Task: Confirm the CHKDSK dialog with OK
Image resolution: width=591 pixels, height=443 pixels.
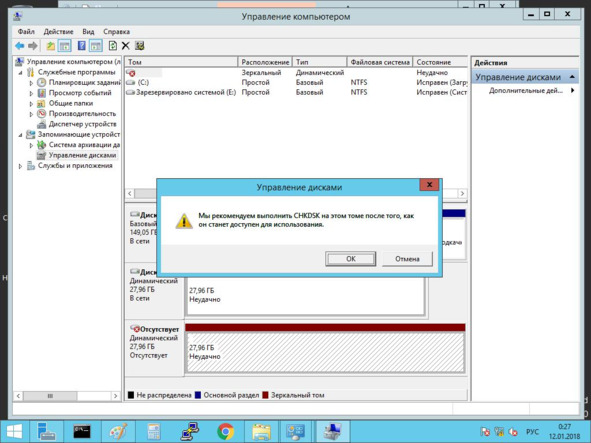Action: click(x=351, y=259)
